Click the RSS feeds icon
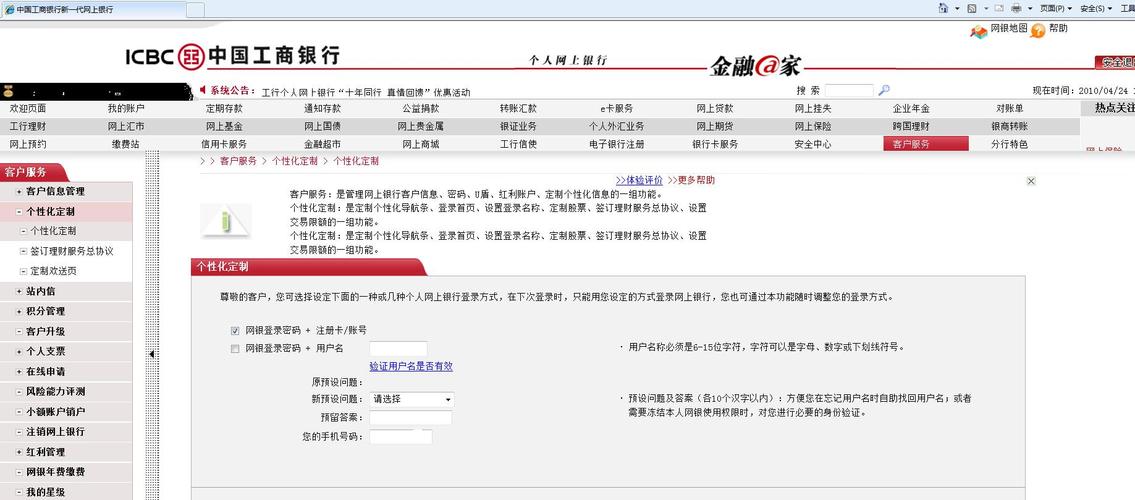This screenshot has width=1135, height=500. tap(971, 9)
